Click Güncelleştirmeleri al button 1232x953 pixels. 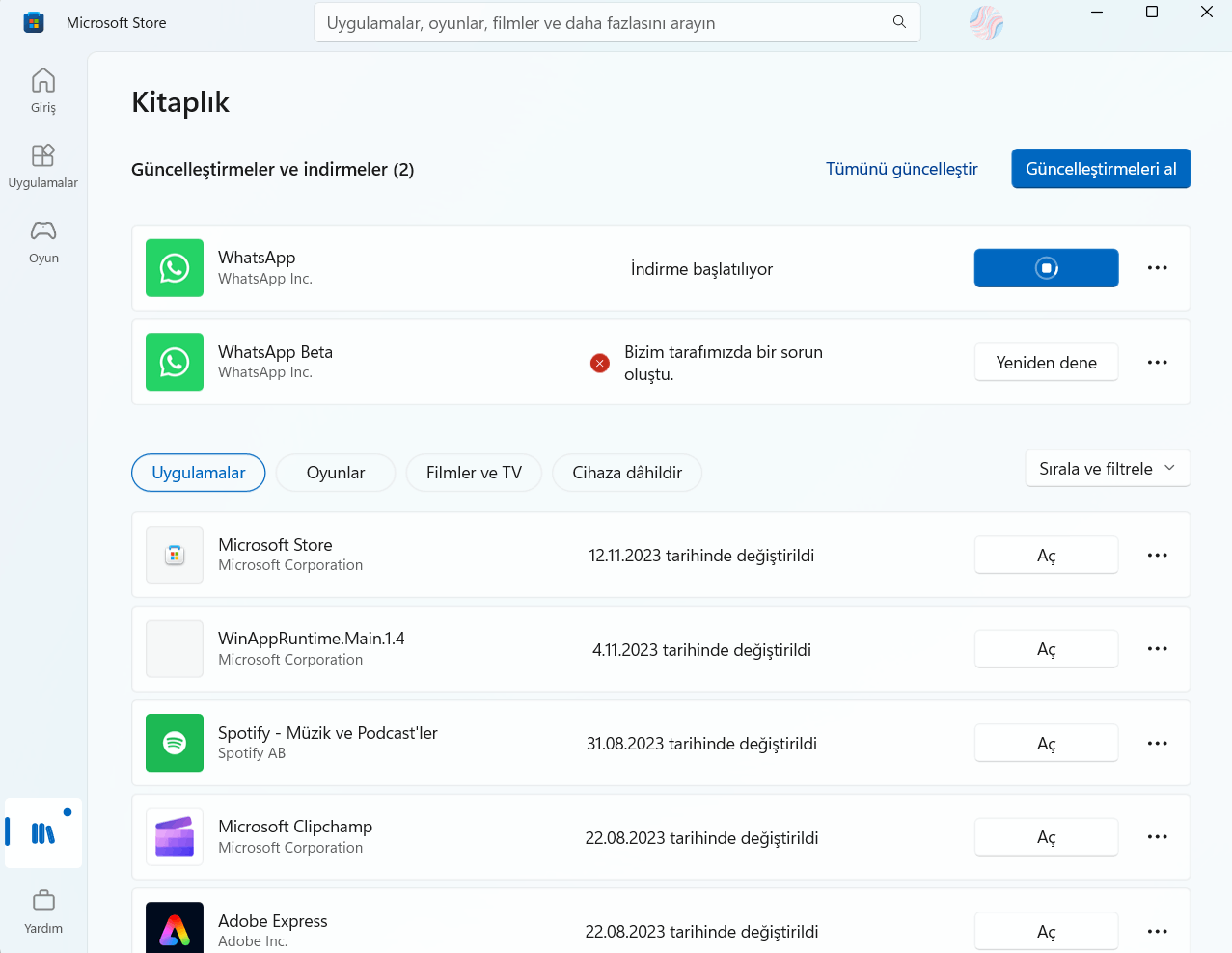(x=1101, y=169)
